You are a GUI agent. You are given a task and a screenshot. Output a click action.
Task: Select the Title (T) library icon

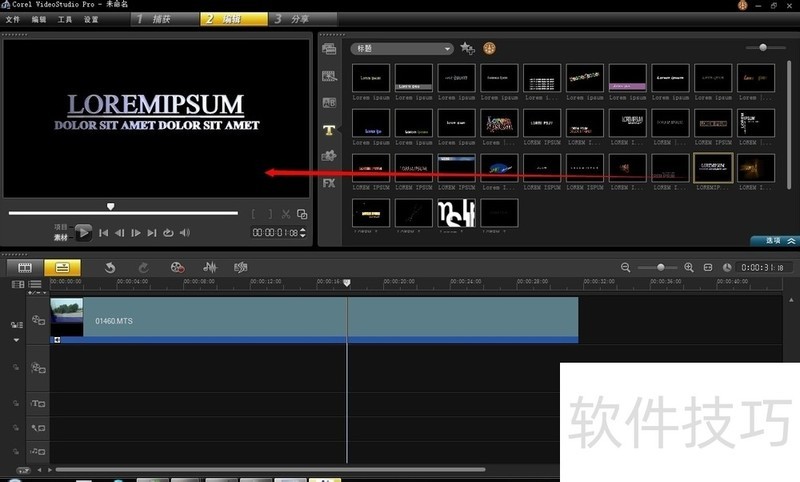tap(329, 130)
